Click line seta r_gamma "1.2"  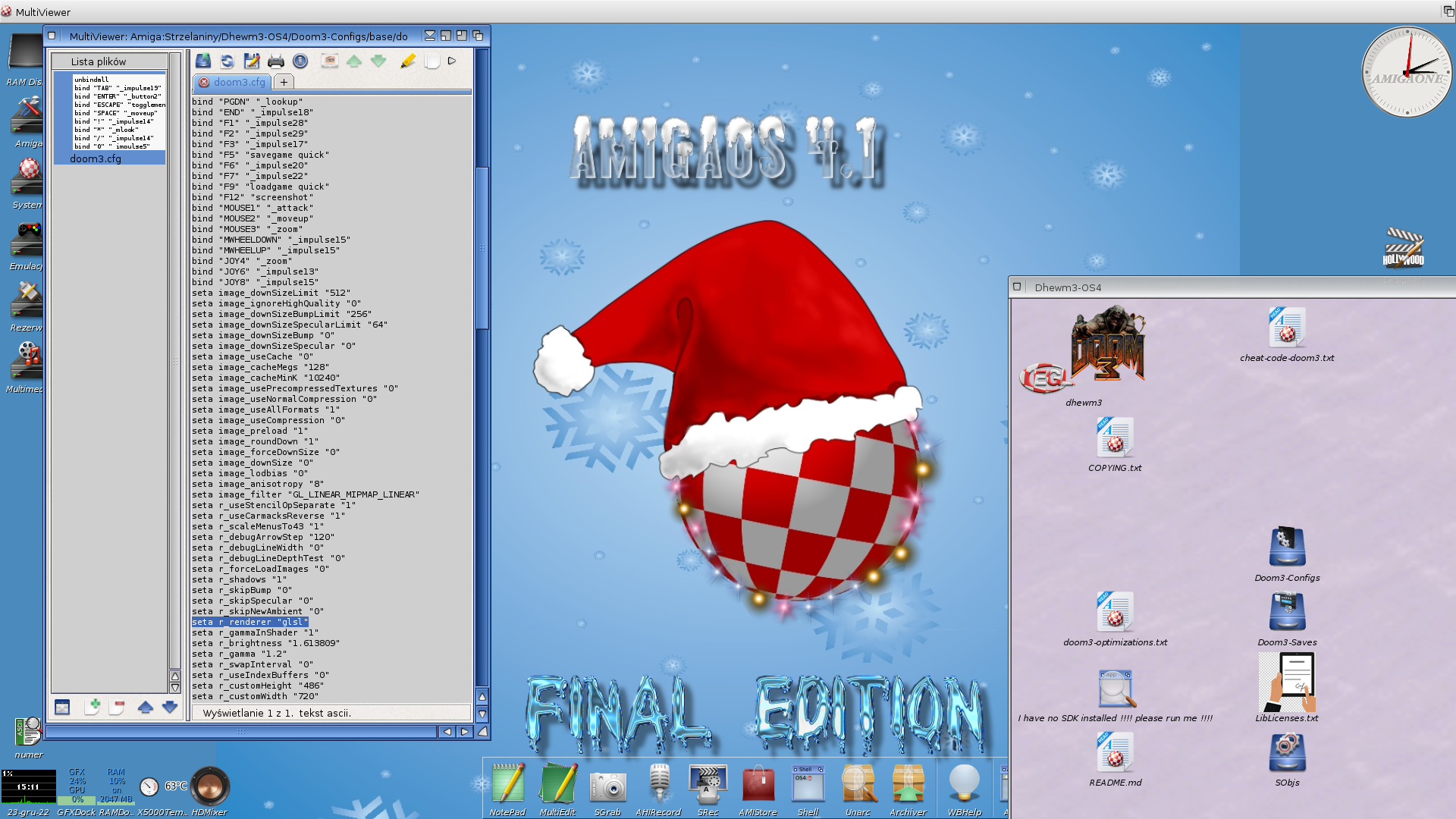click(240, 654)
